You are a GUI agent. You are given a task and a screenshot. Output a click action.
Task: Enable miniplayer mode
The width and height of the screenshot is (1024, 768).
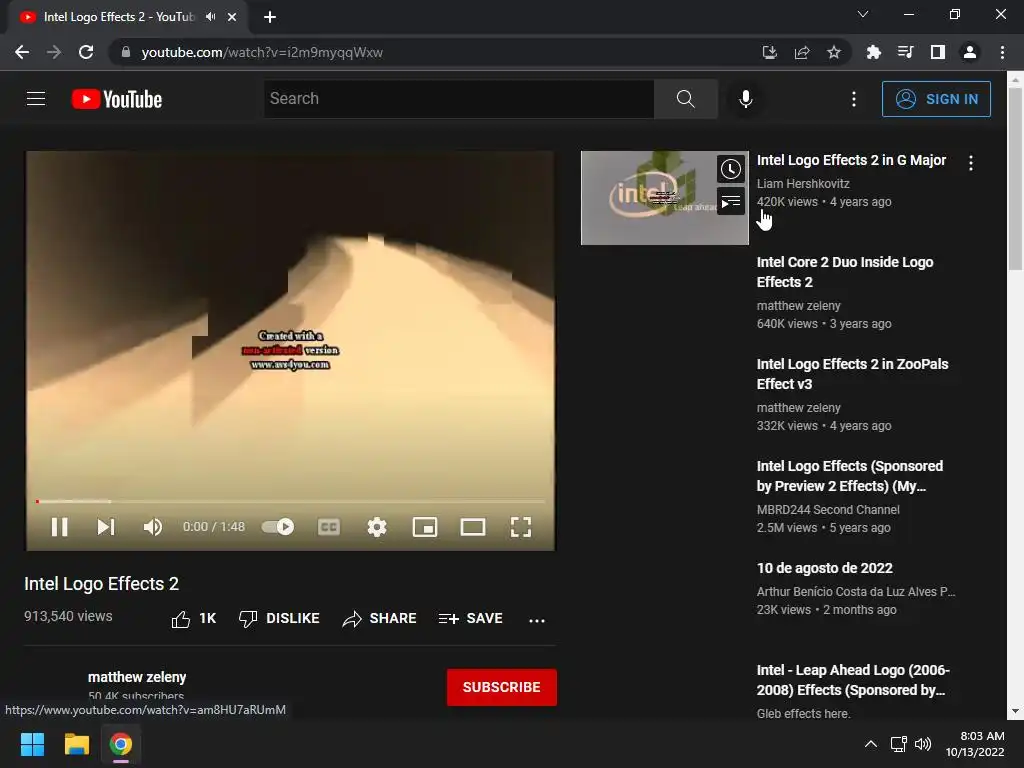424,526
